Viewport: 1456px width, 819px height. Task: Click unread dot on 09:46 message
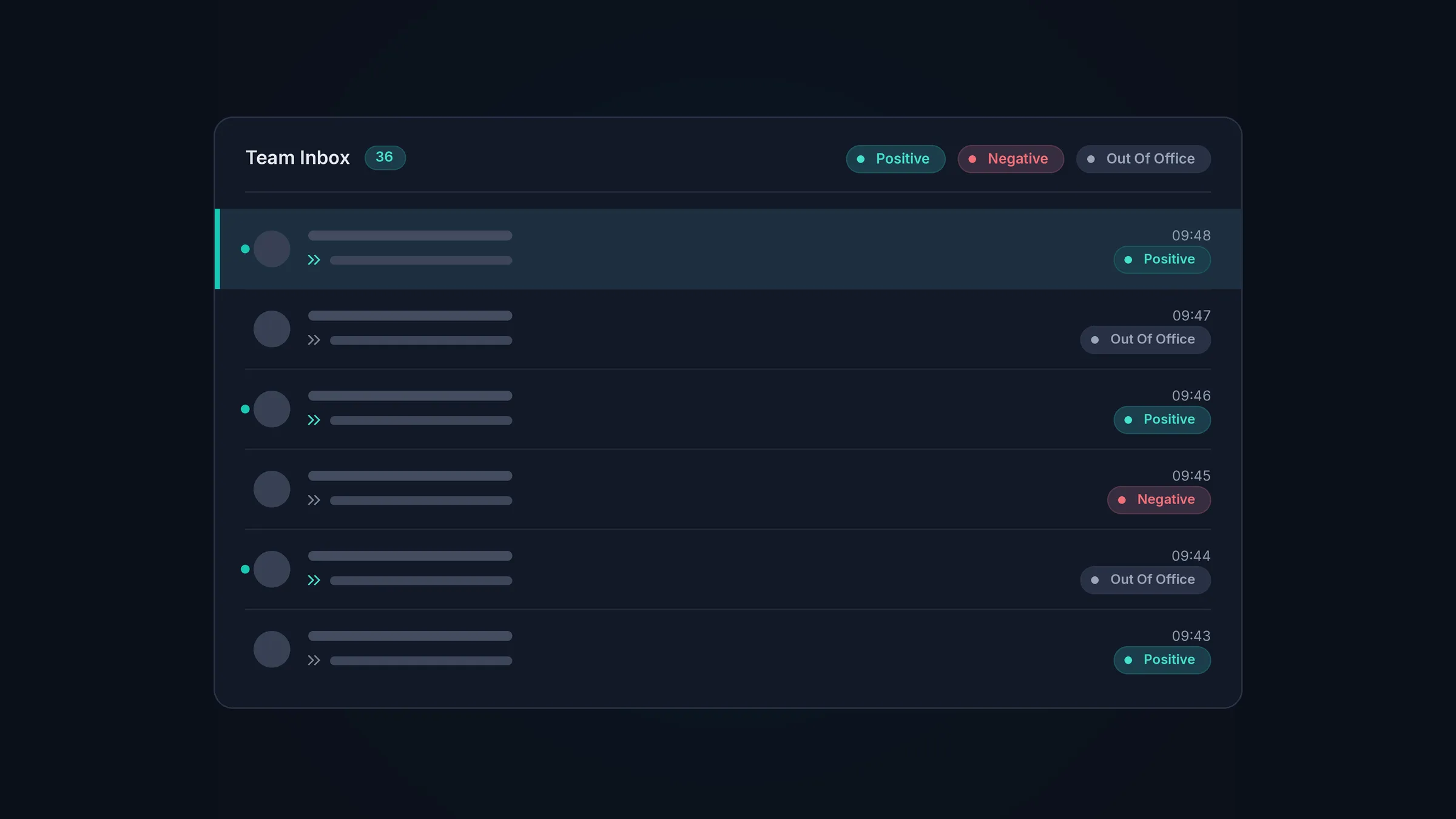tap(245, 409)
